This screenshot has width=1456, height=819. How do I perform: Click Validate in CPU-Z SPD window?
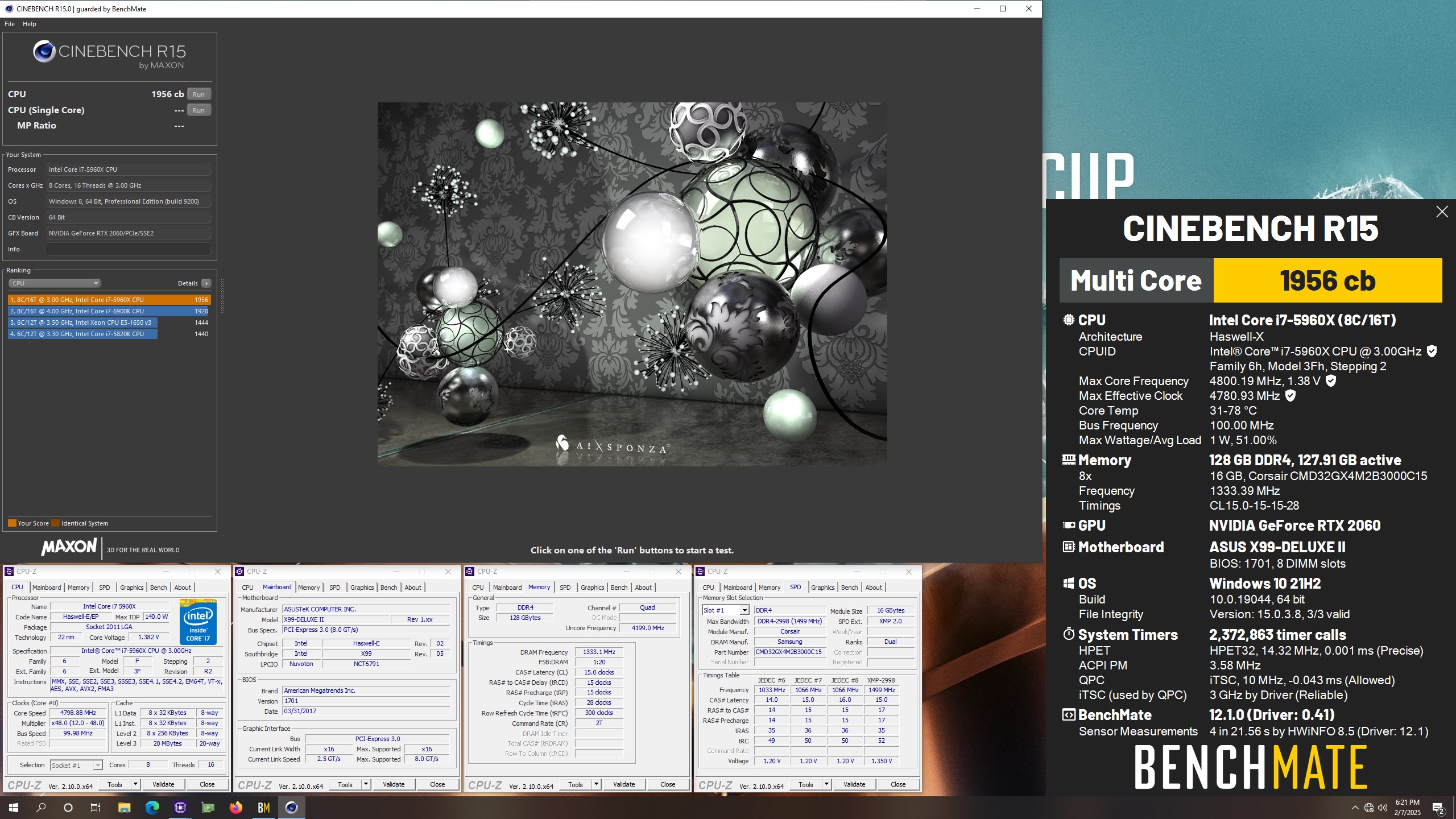click(x=854, y=784)
